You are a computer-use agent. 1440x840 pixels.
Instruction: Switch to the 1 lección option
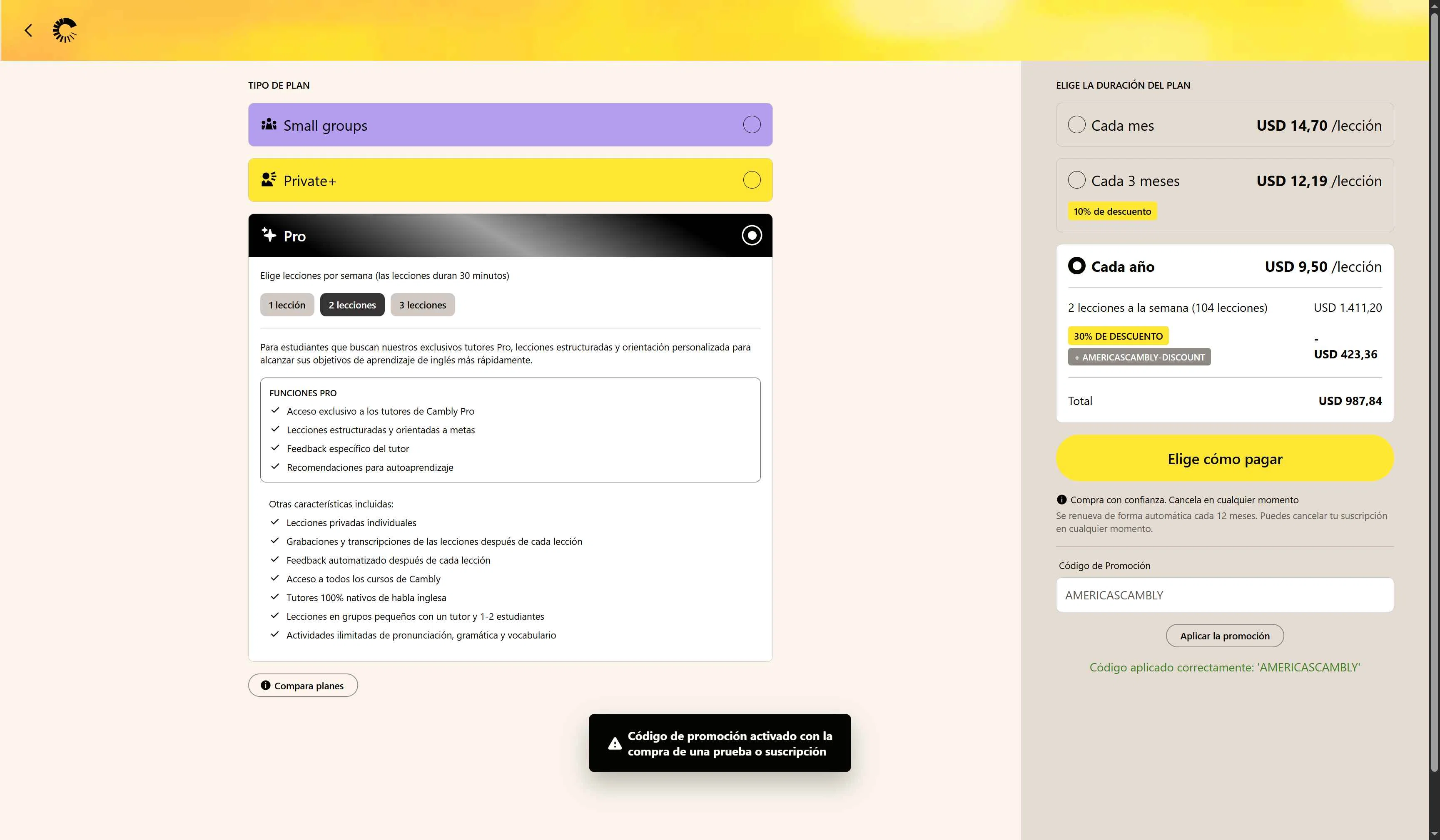287,304
